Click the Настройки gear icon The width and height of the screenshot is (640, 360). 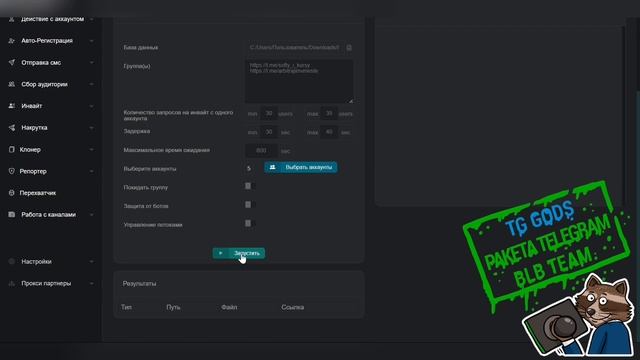pos(11,261)
